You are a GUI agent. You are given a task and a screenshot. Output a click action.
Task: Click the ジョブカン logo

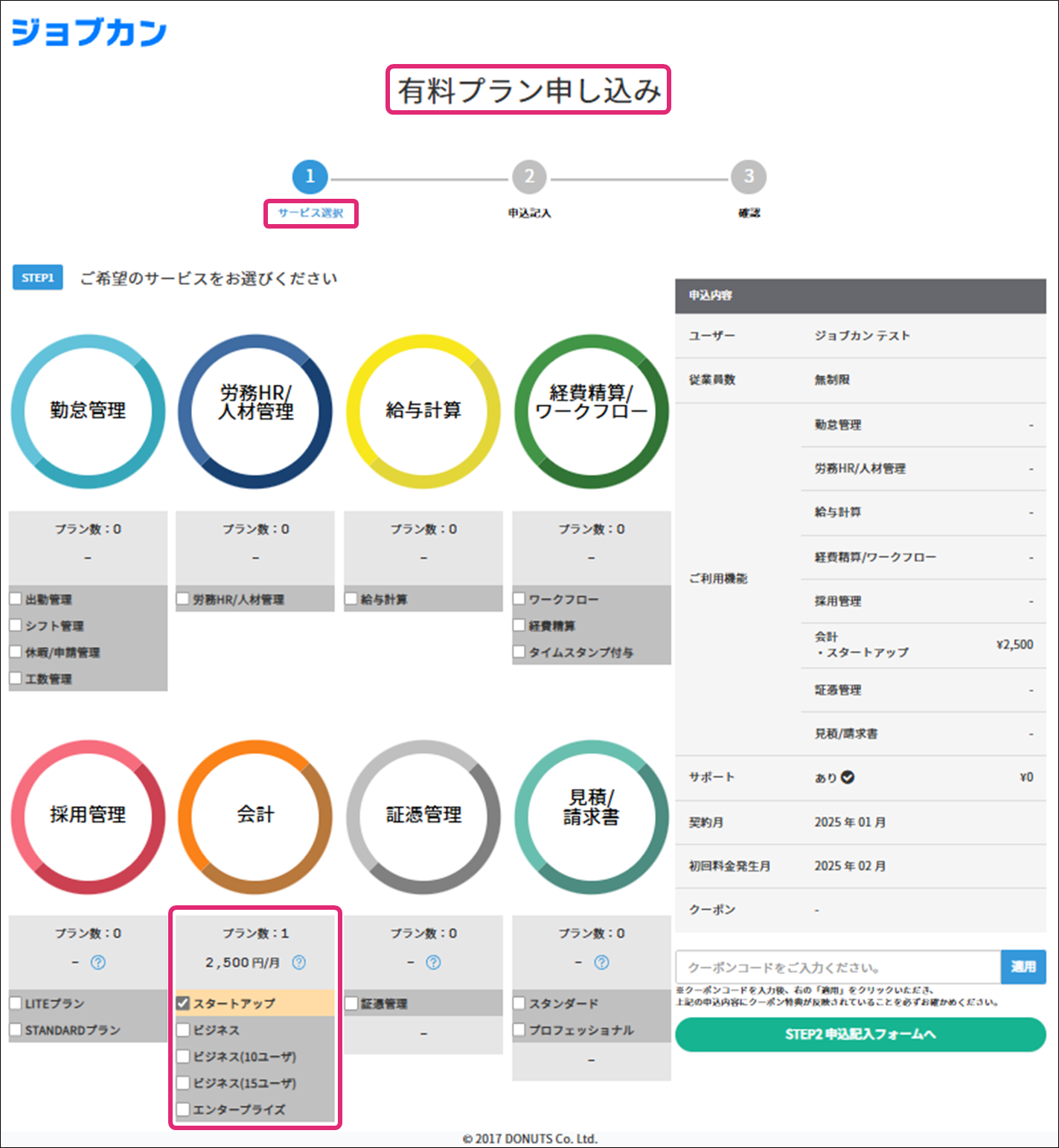coord(89,33)
